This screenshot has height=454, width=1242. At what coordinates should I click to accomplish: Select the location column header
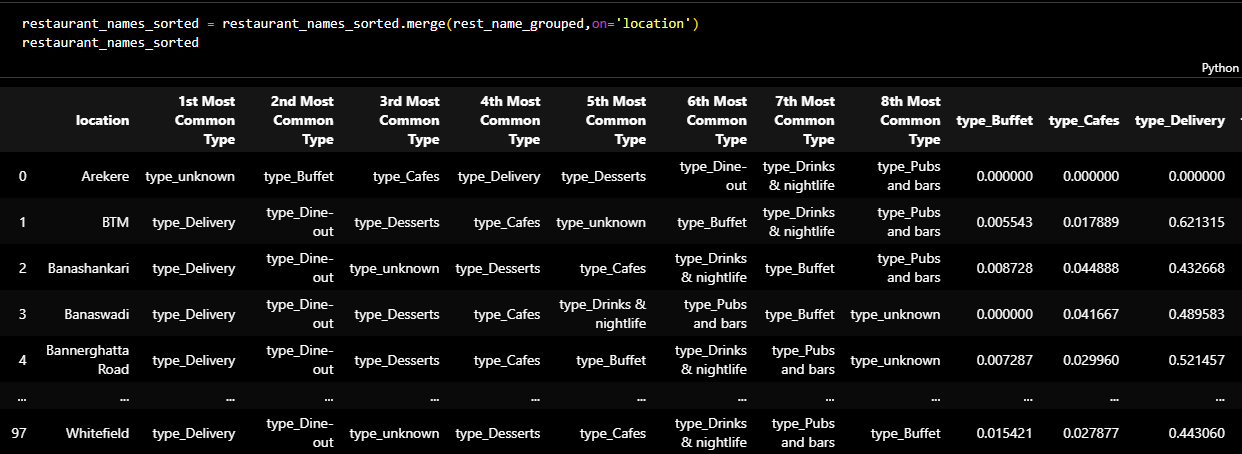[x=102, y=120]
